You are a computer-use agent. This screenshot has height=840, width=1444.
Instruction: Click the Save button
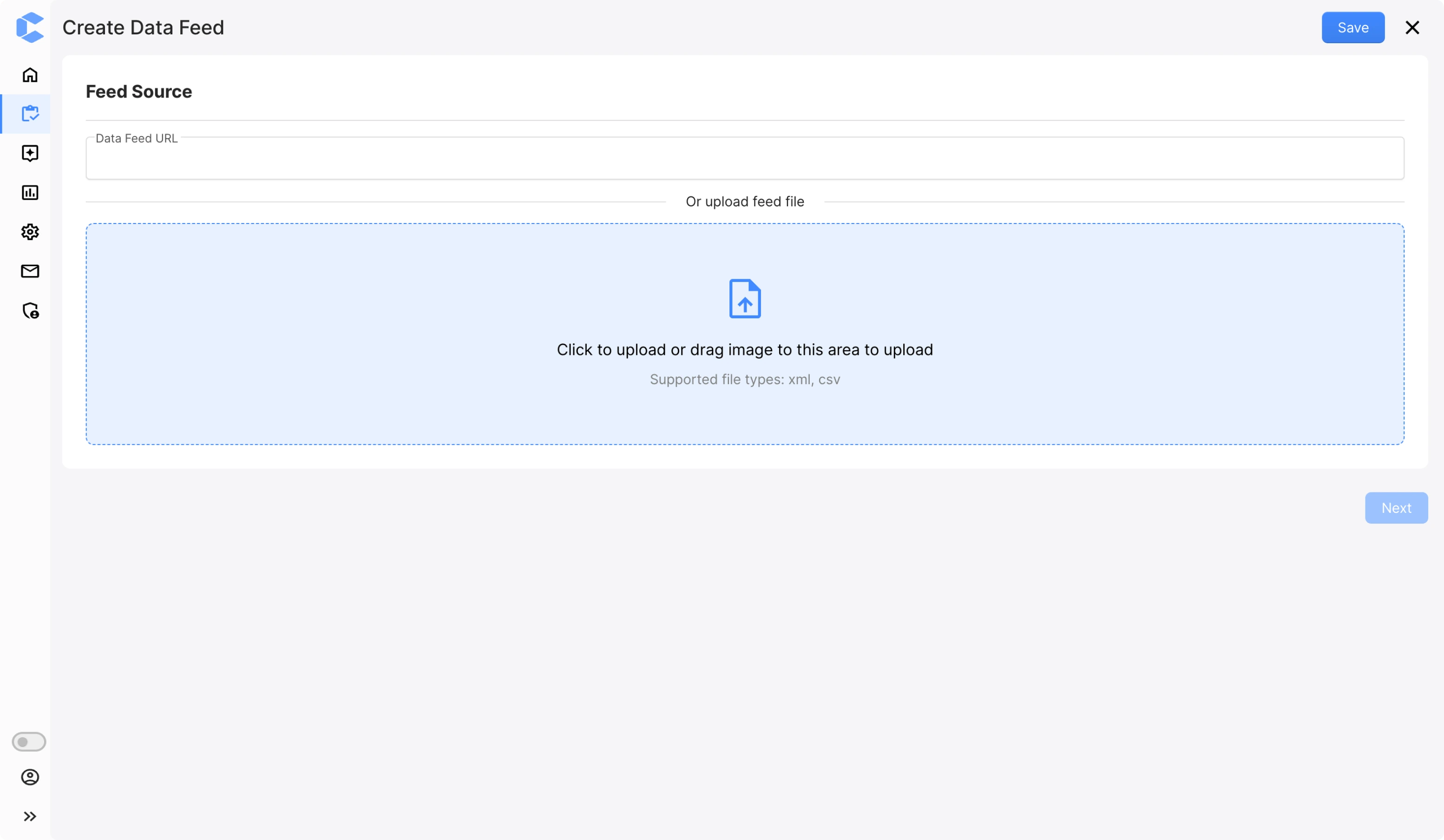tap(1353, 27)
